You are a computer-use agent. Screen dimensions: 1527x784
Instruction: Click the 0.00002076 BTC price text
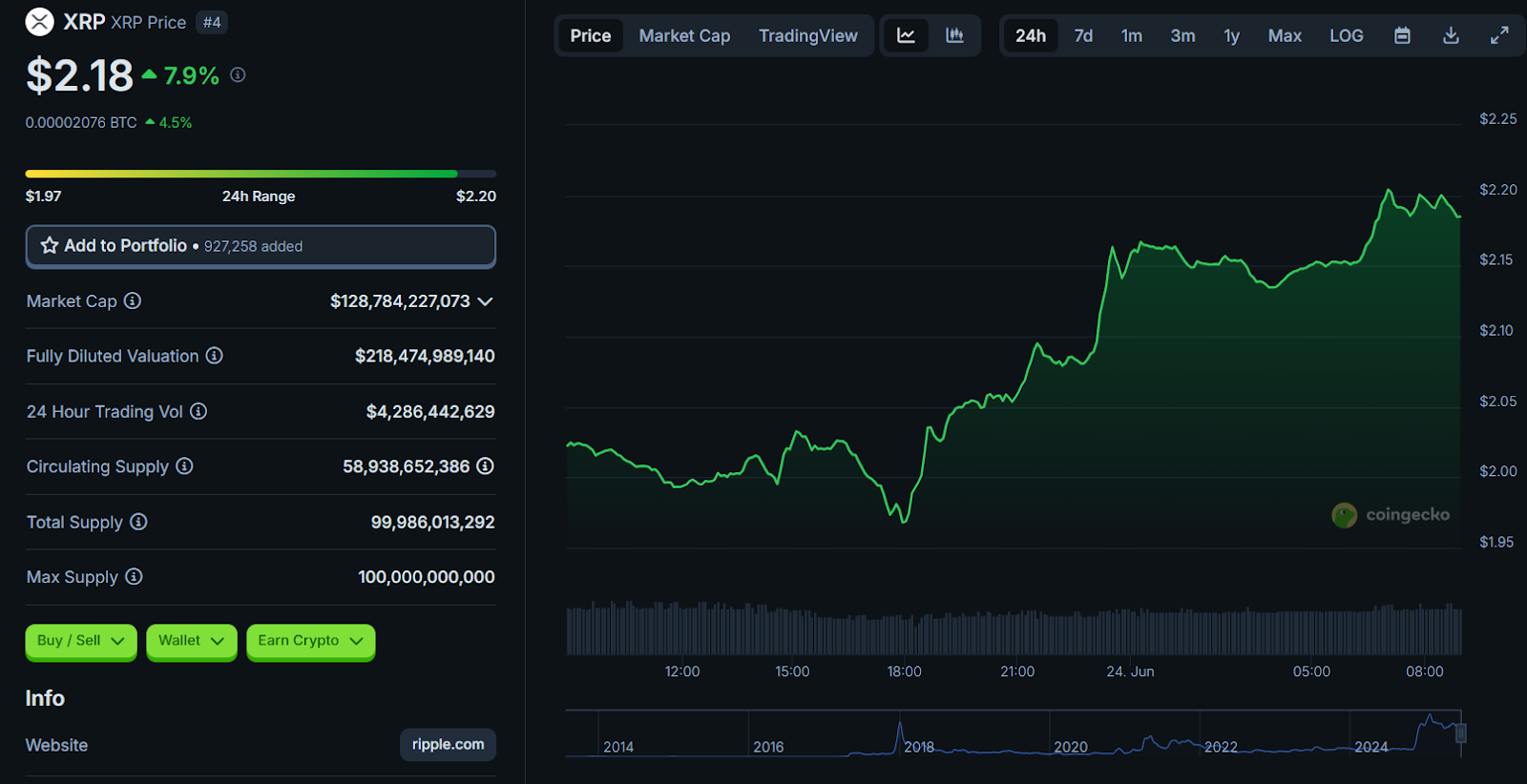click(81, 122)
